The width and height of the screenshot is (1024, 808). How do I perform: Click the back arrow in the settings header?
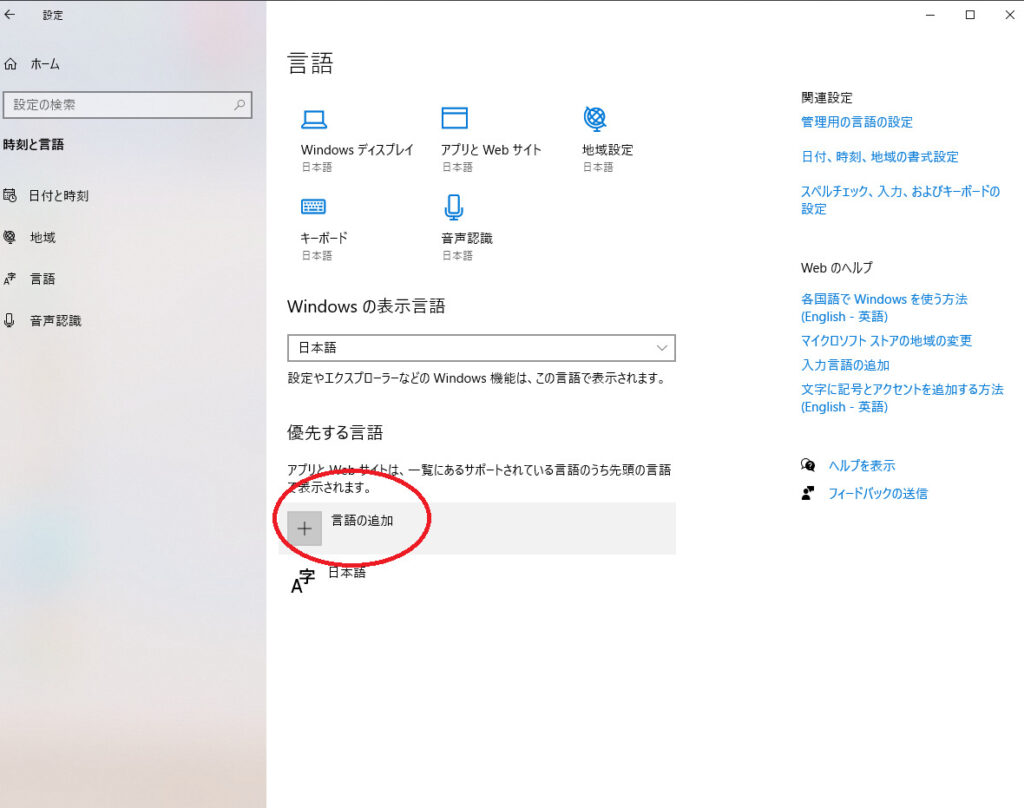pyautogui.click(x=10, y=14)
